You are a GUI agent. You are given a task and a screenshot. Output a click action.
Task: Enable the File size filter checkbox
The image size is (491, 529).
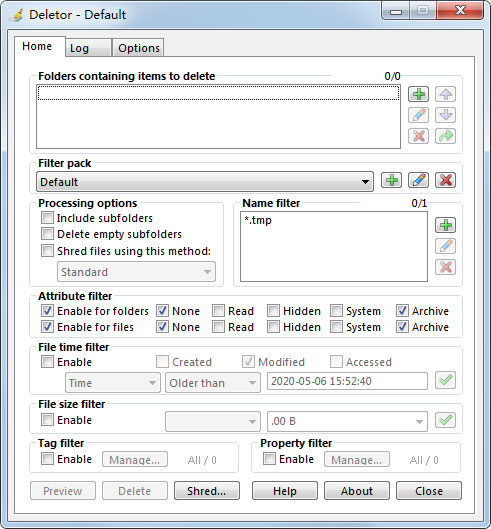[47, 420]
